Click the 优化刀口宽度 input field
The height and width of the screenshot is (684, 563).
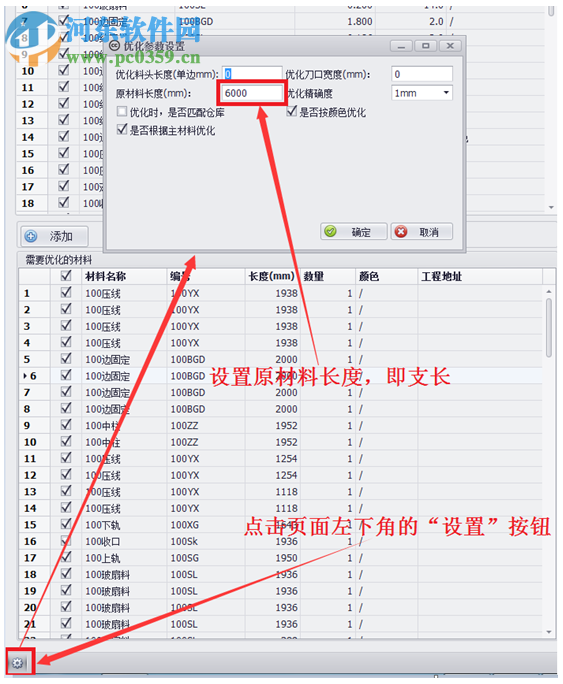(422, 74)
